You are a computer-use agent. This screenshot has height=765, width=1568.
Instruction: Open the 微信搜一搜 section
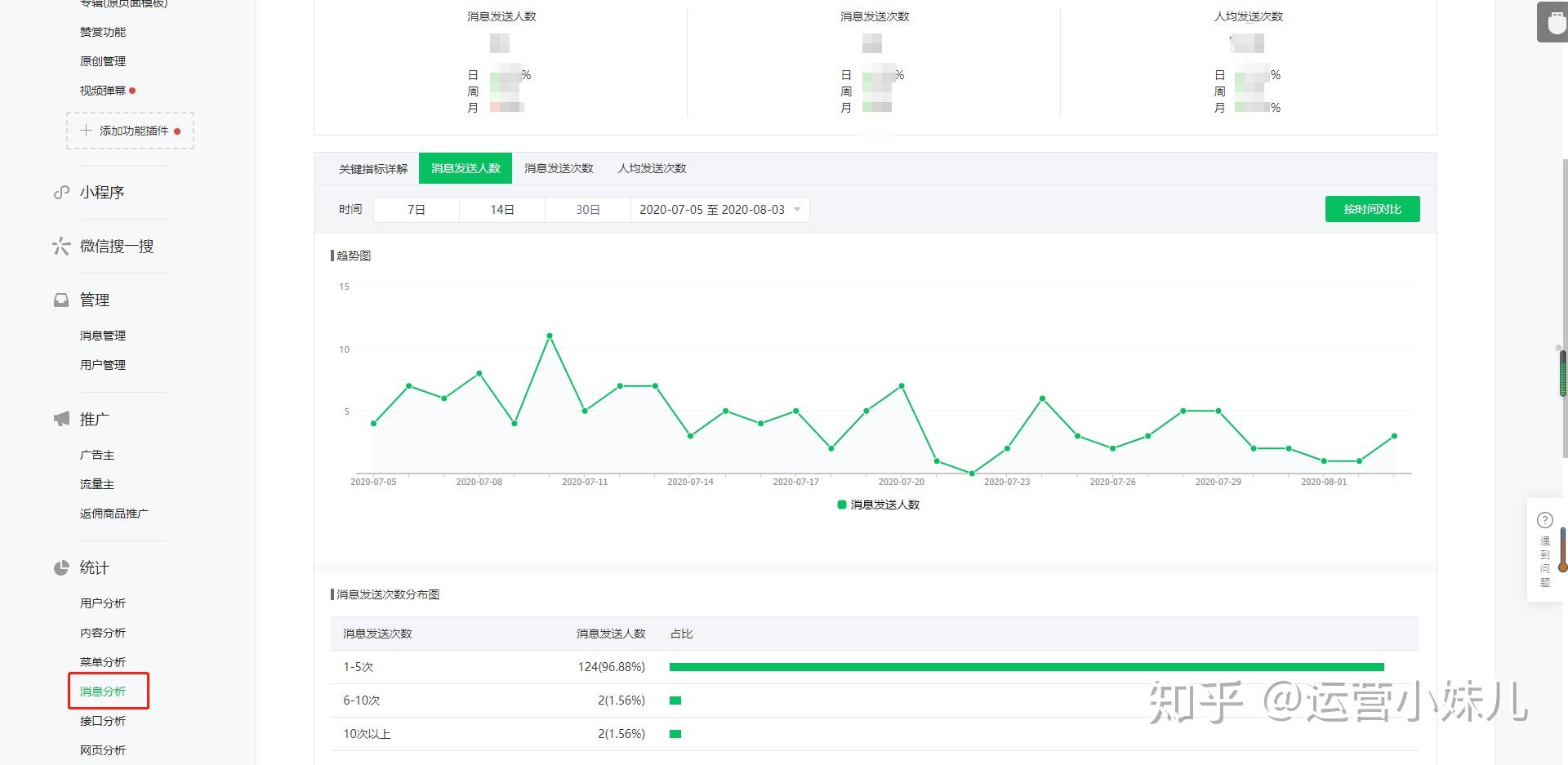[117, 246]
